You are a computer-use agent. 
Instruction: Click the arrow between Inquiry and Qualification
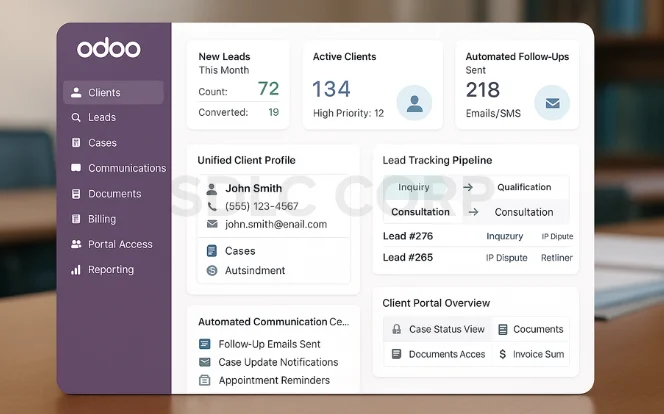468,187
